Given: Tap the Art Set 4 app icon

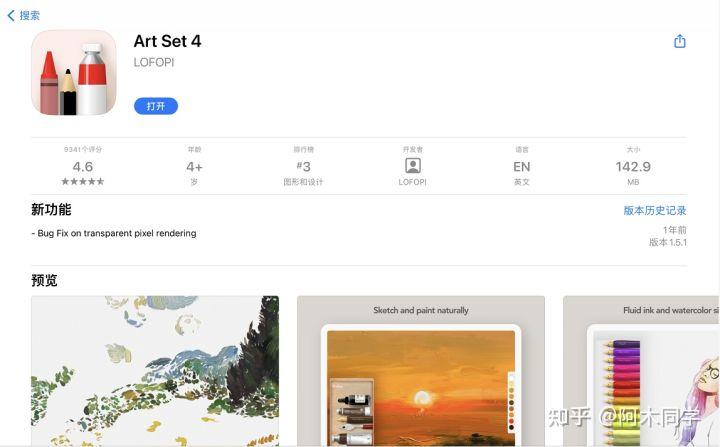Looking at the screenshot, I should pyautogui.click(x=74, y=73).
